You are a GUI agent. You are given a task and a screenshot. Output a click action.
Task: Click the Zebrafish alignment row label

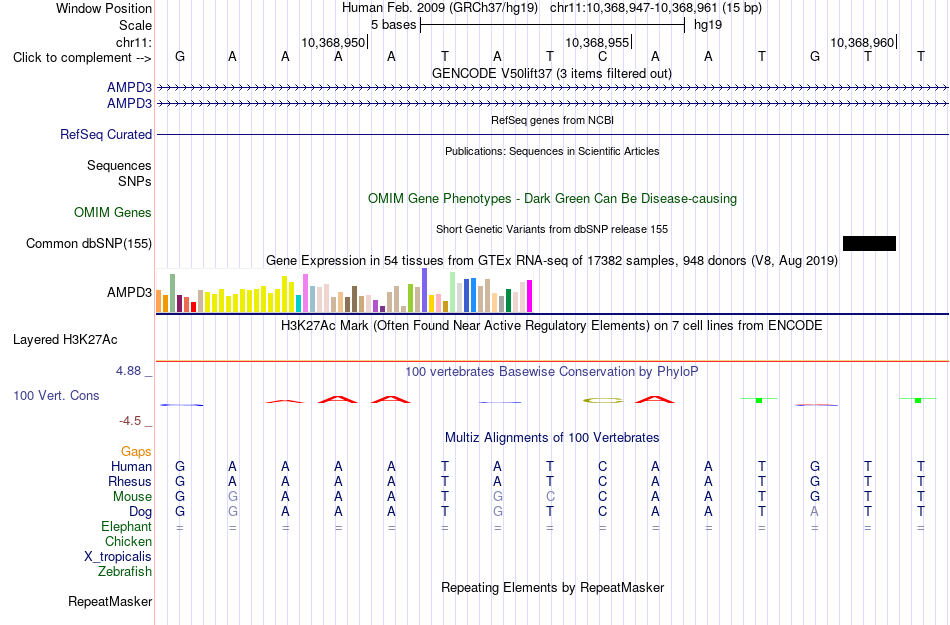tap(125, 571)
